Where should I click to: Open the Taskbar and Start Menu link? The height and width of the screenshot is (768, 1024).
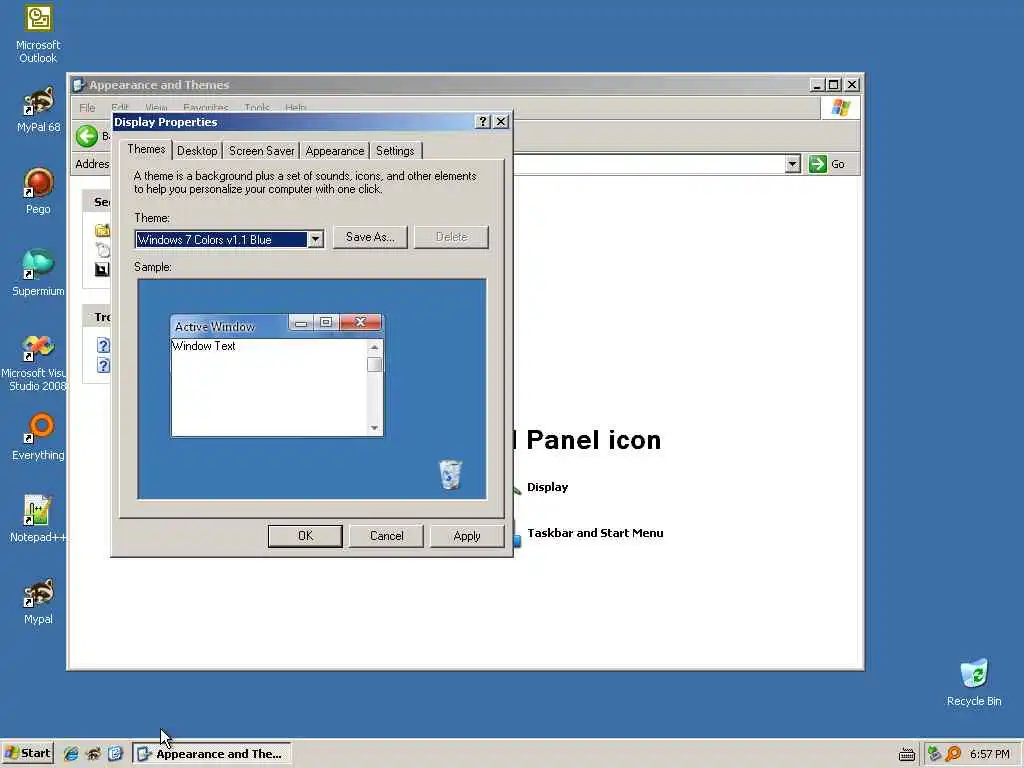[x=595, y=533]
